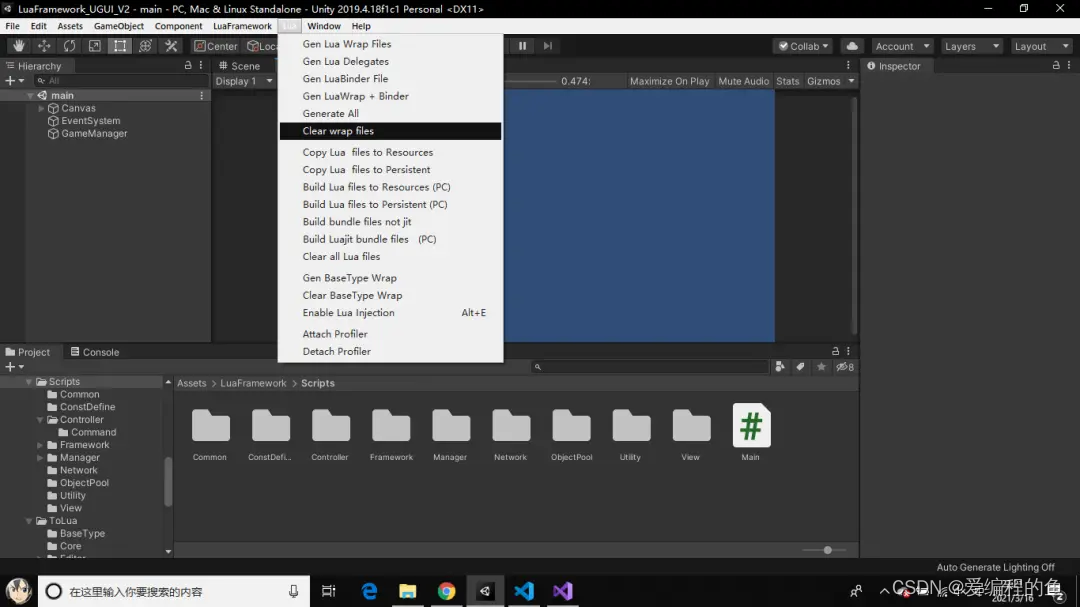Toggle the Hierarchy panel lock icon
The image size is (1080, 607).
[x=186, y=65]
